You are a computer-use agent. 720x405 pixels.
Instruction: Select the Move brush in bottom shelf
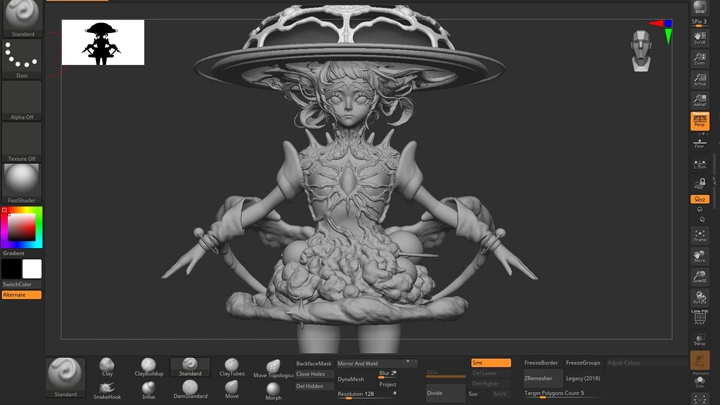[x=232, y=389]
